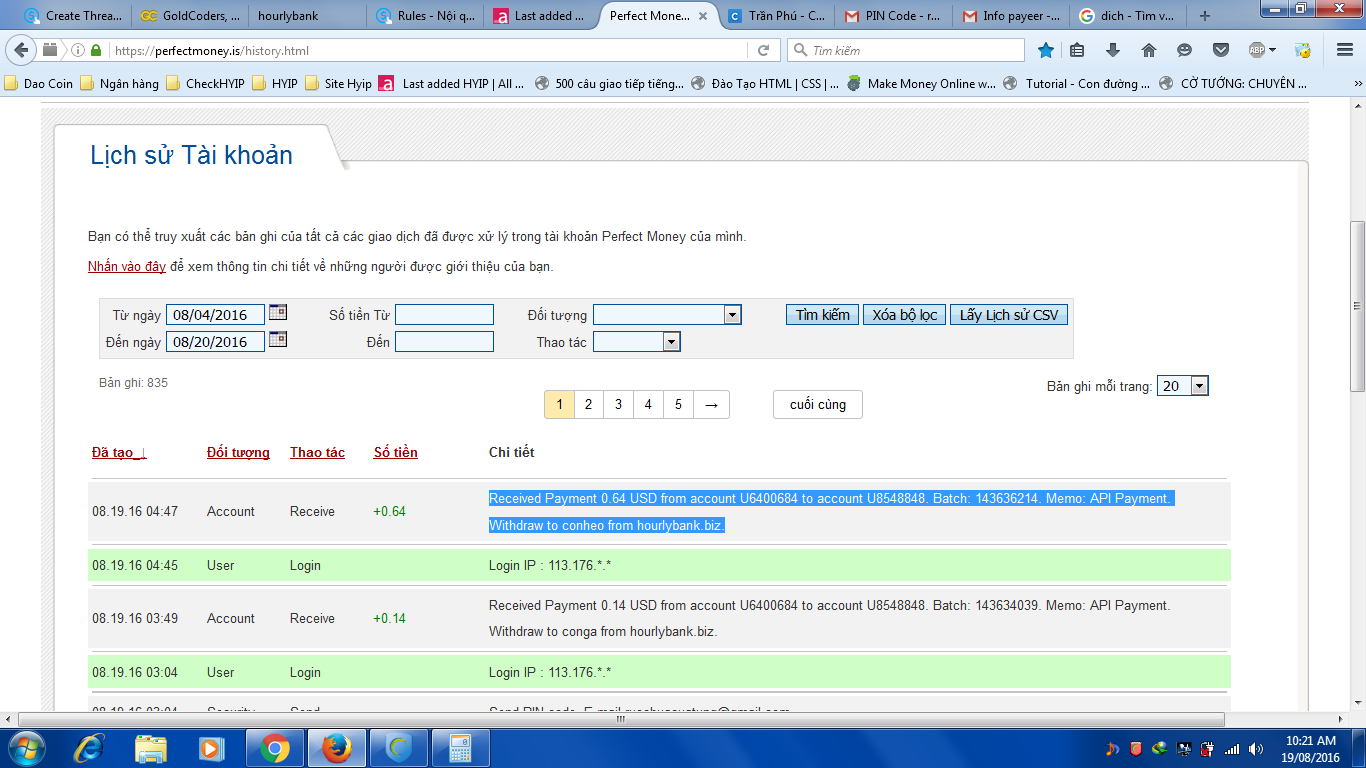Launch Internet Explorer from the taskbar
Screen dimensions: 1366x768
90,747
